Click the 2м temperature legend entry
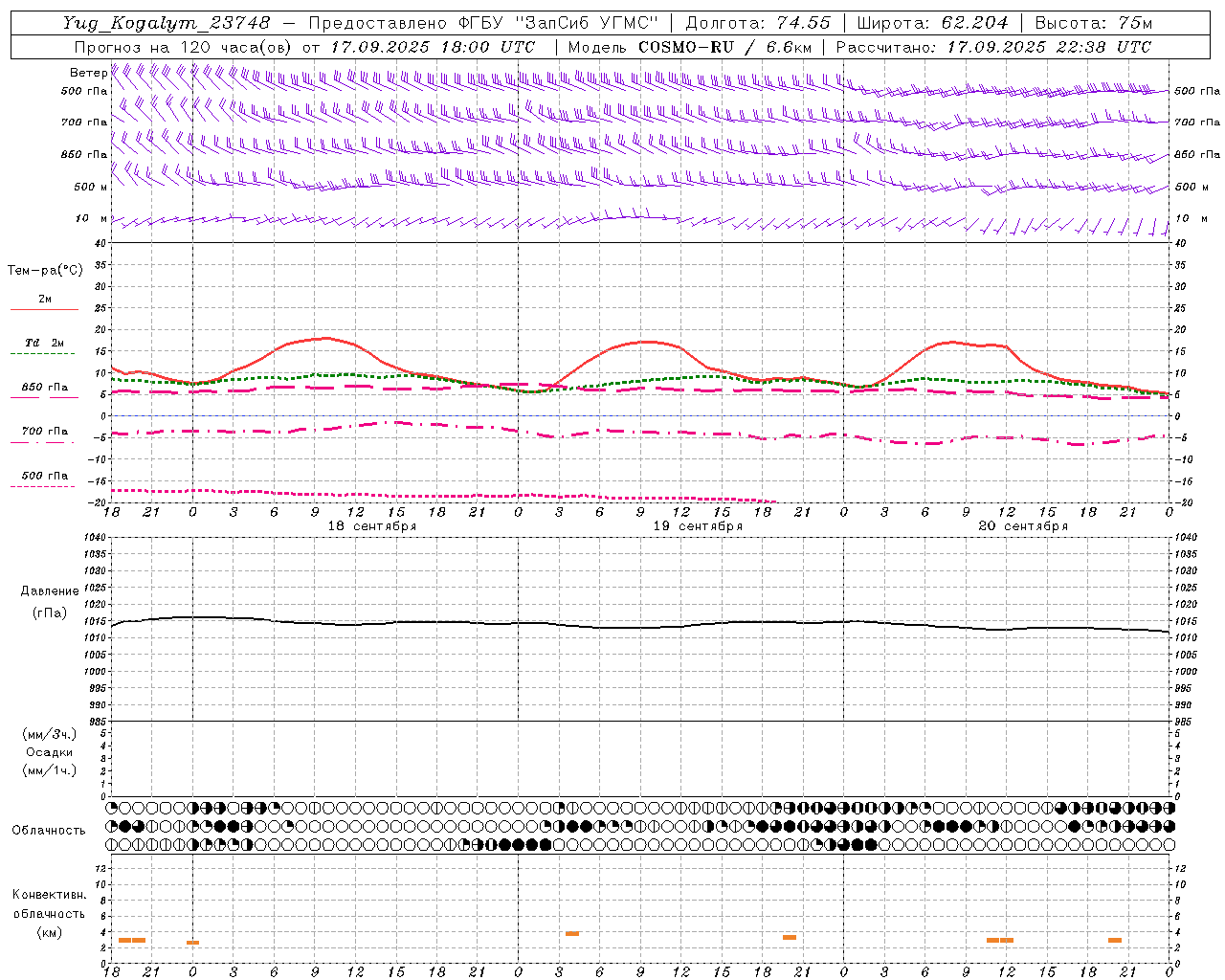1225x980 pixels. (45, 299)
